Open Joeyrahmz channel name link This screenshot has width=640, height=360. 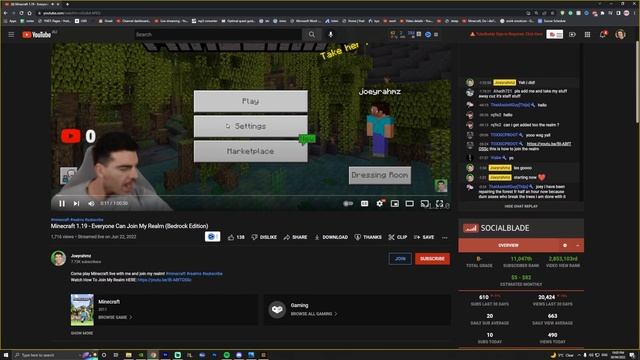[x=81, y=256]
